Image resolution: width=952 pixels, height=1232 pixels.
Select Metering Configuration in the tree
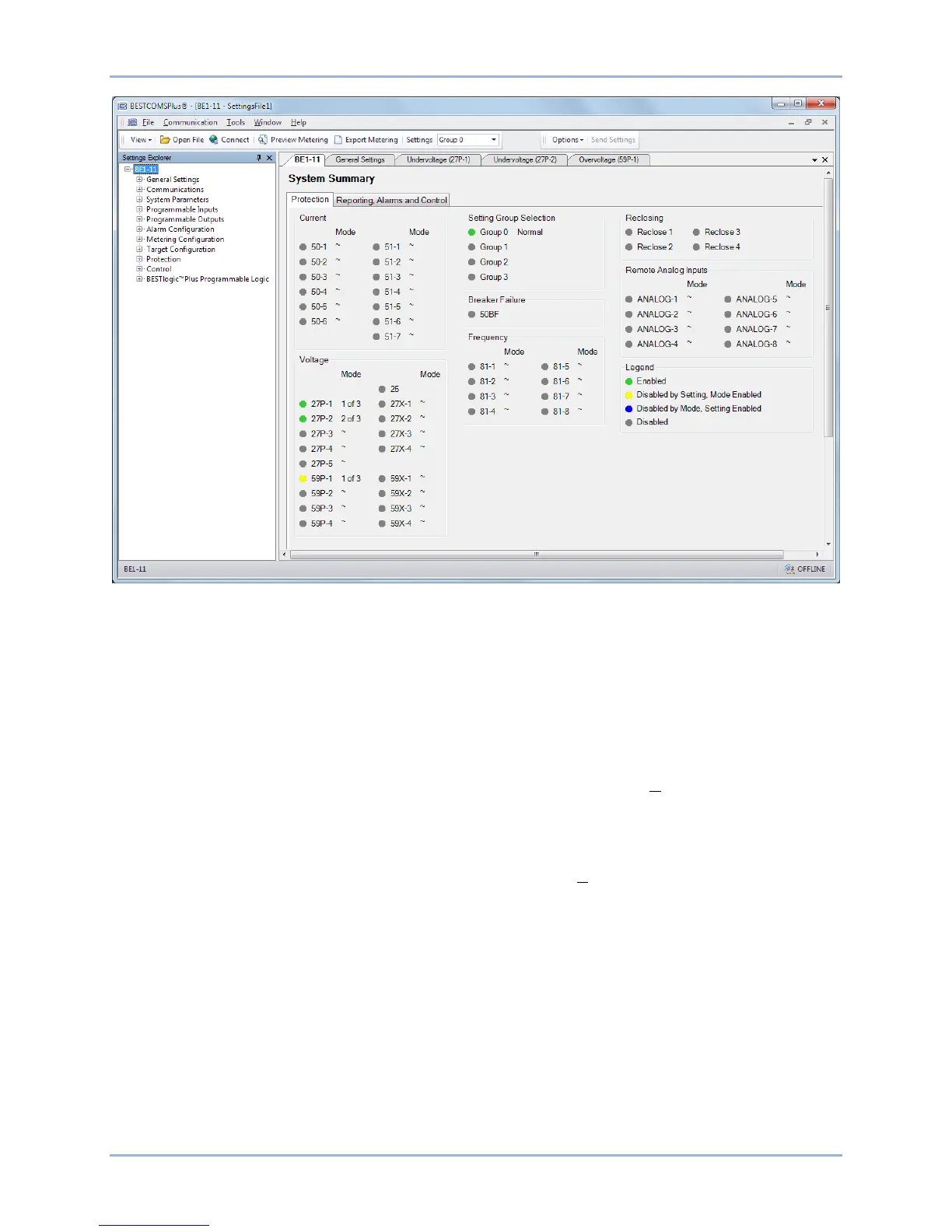[185, 240]
